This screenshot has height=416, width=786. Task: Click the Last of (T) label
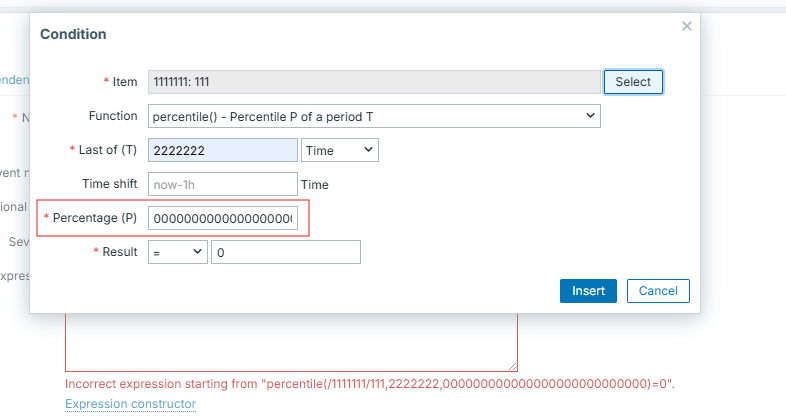coord(106,150)
